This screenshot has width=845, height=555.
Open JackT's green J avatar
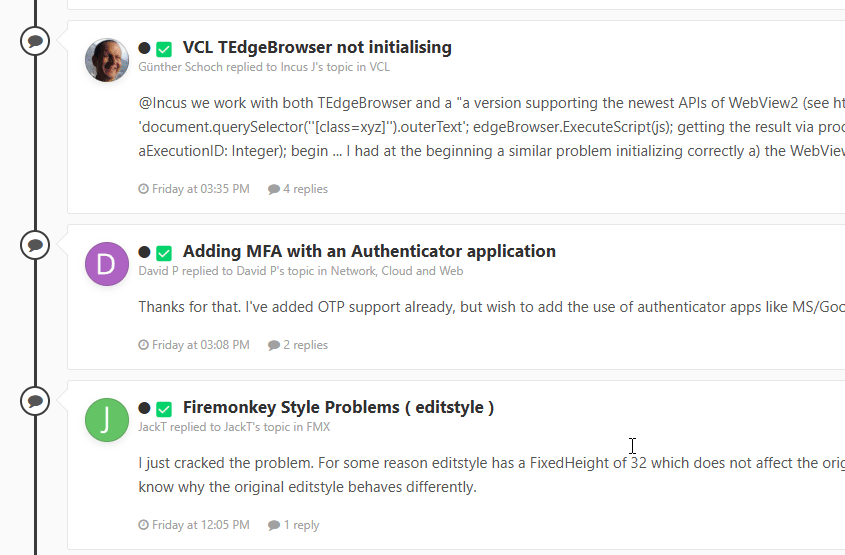tap(107, 420)
